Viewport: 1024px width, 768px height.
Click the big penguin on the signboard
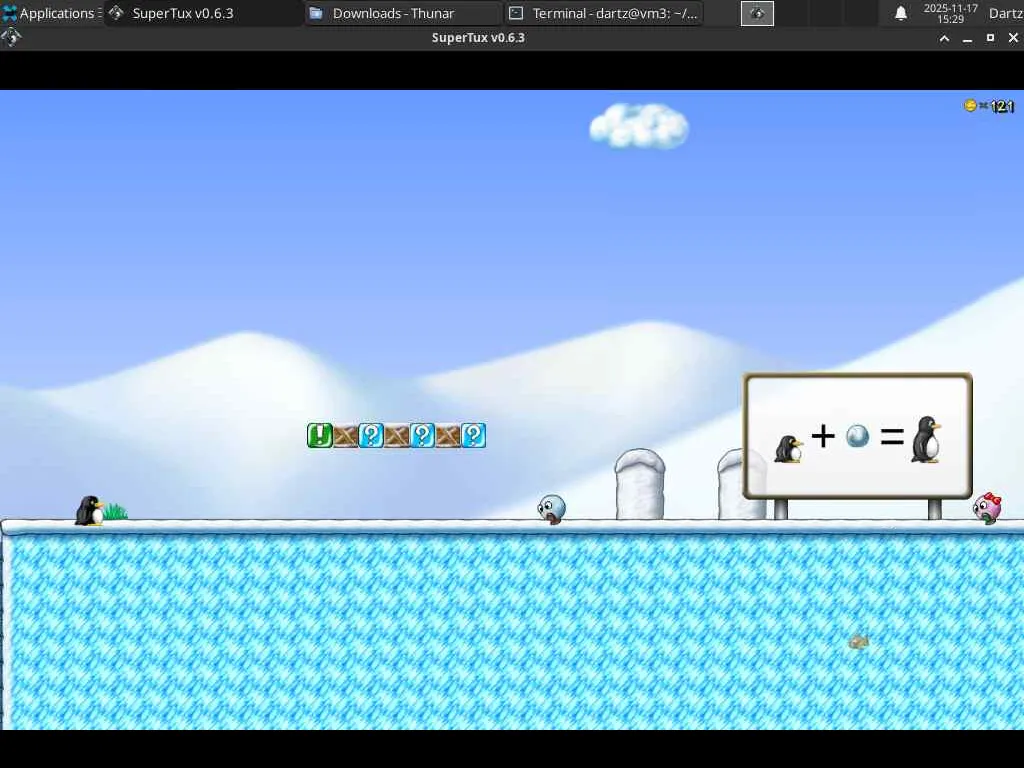pyautogui.click(x=927, y=440)
